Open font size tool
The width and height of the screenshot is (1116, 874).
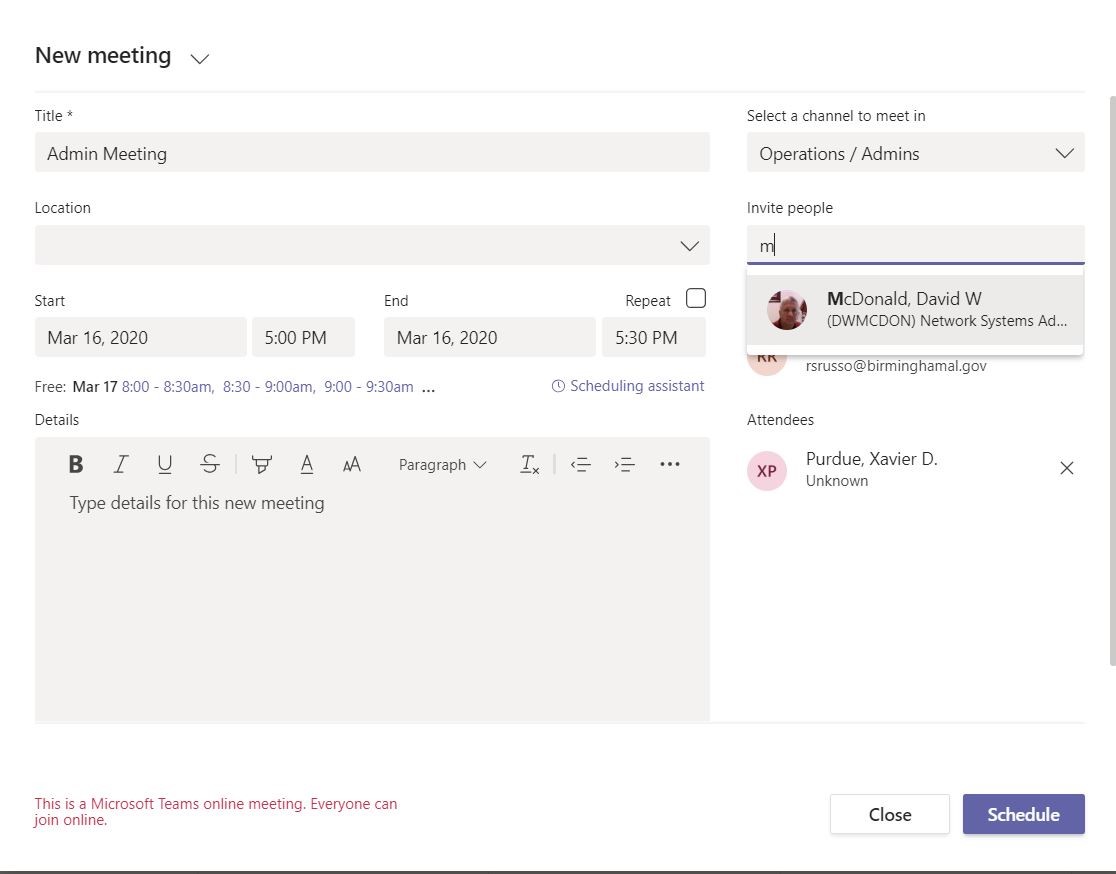[x=352, y=464]
